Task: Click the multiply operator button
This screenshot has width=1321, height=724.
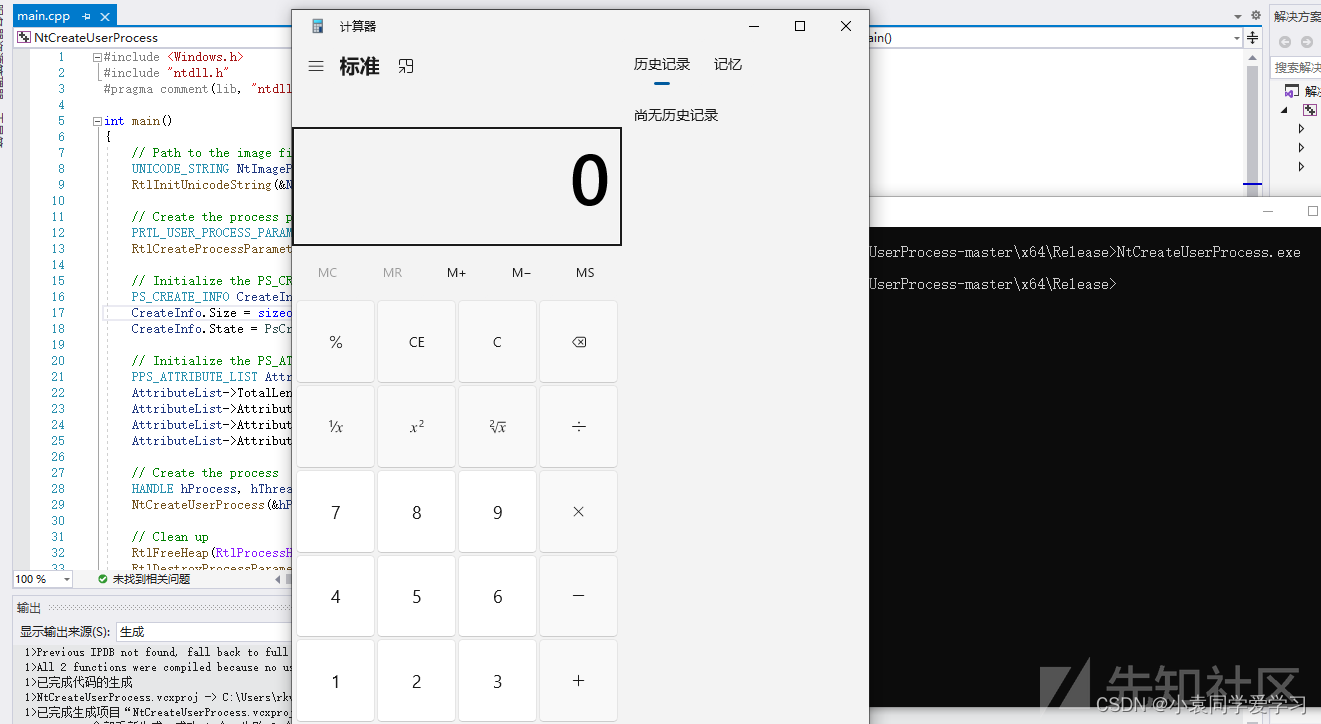Action: [578, 512]
